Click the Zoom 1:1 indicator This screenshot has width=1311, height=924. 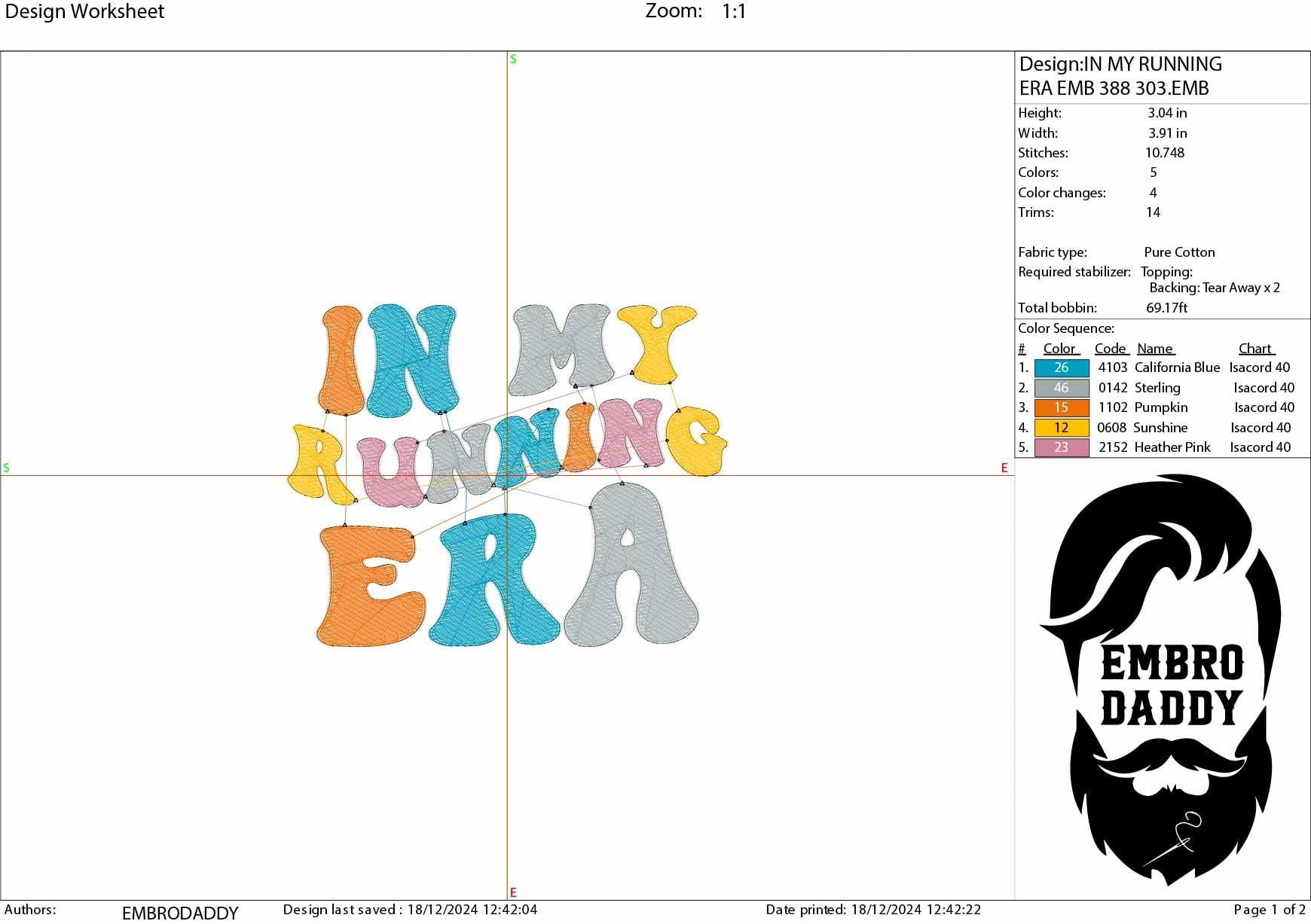coord(693,11)
